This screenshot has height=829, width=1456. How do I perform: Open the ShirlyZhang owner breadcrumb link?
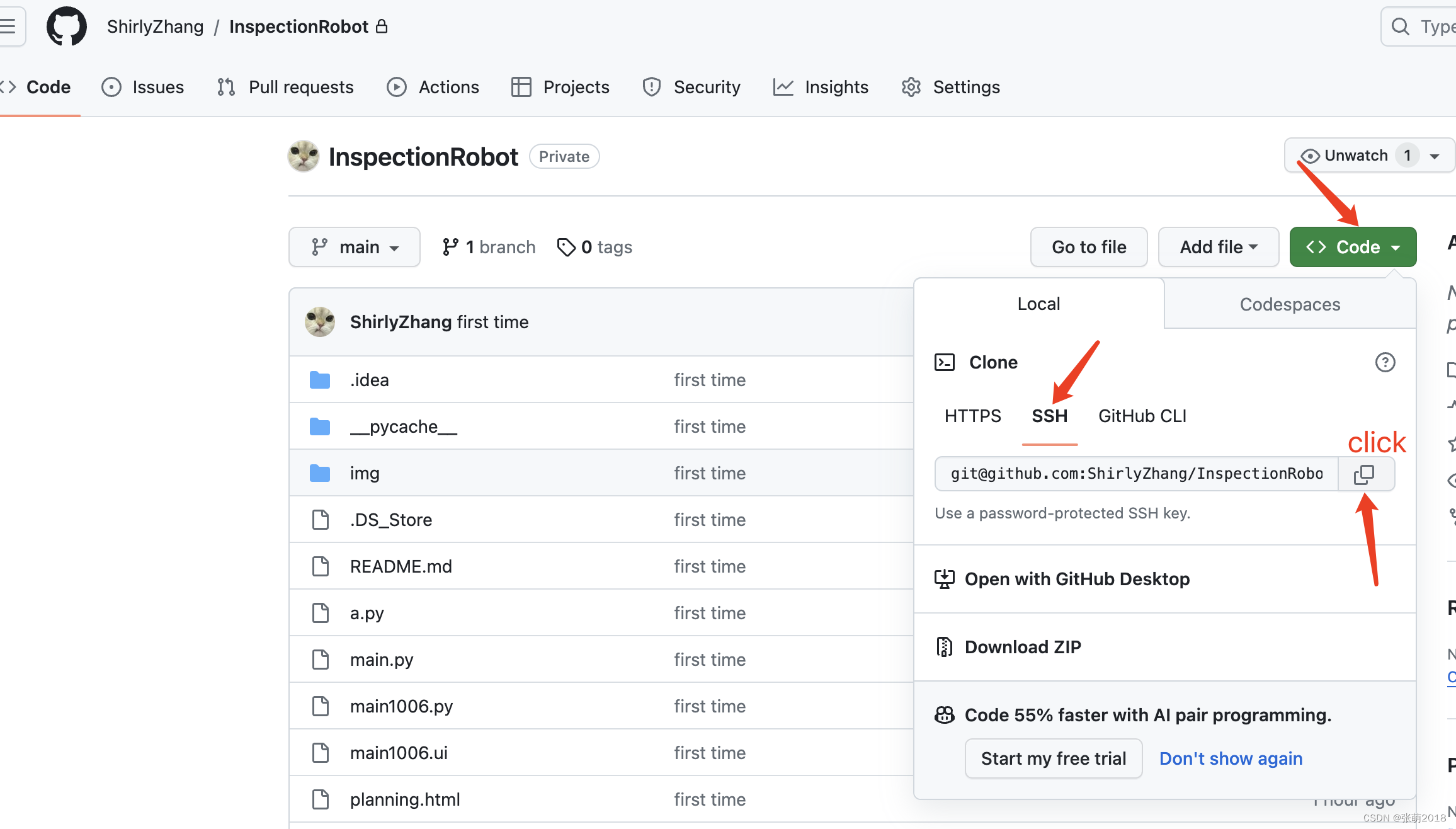coord(156,26)
